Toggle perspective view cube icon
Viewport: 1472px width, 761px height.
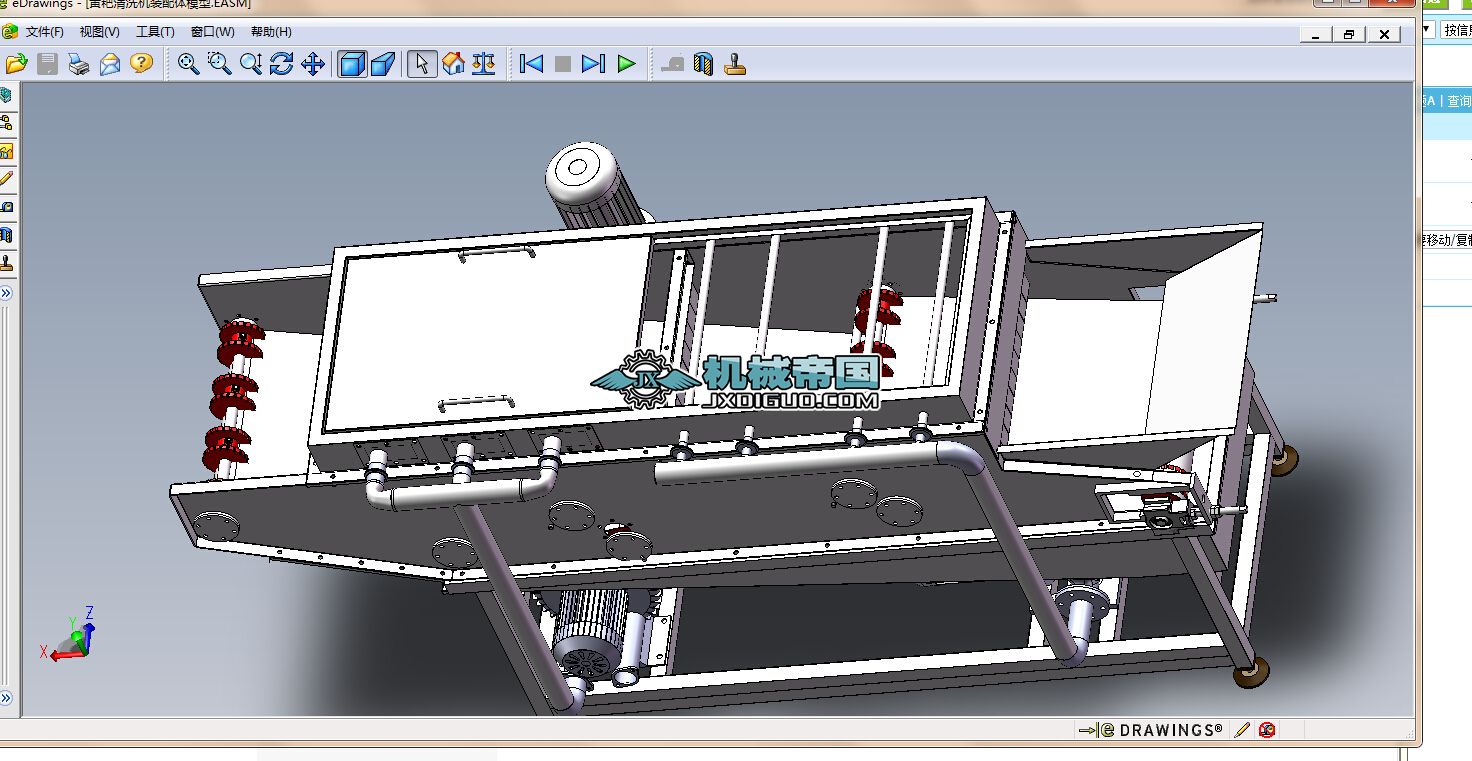click(383, 64)
